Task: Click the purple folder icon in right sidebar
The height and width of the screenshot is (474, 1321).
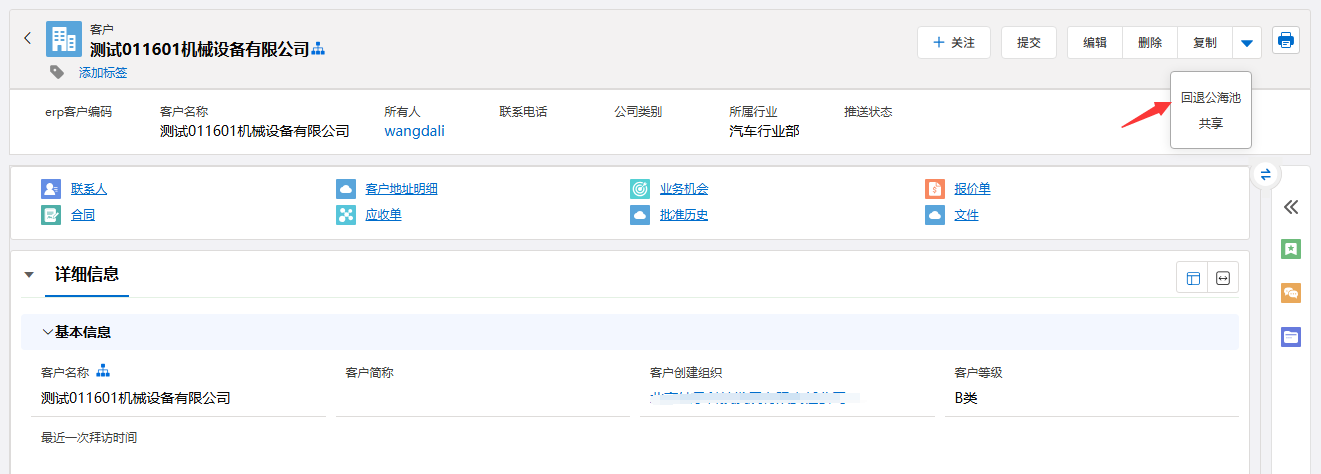Action: tap(1291, 337)
